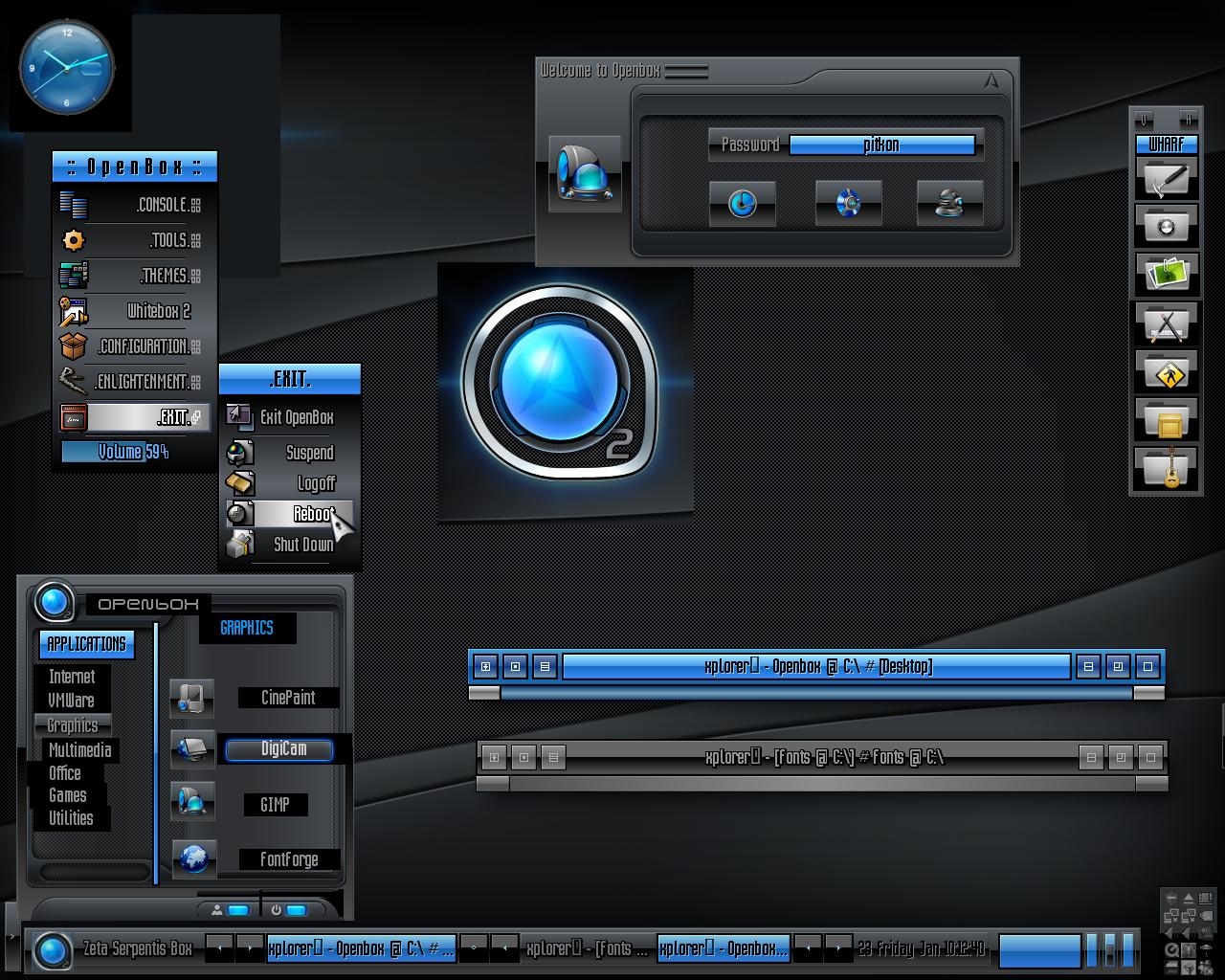
Task: Open the Wharf guitar music folder
Action: point(1167,469)
